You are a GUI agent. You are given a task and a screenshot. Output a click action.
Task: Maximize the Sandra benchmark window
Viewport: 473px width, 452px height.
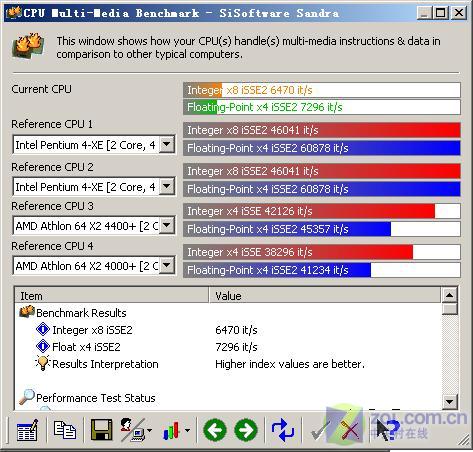click(440, 13)
